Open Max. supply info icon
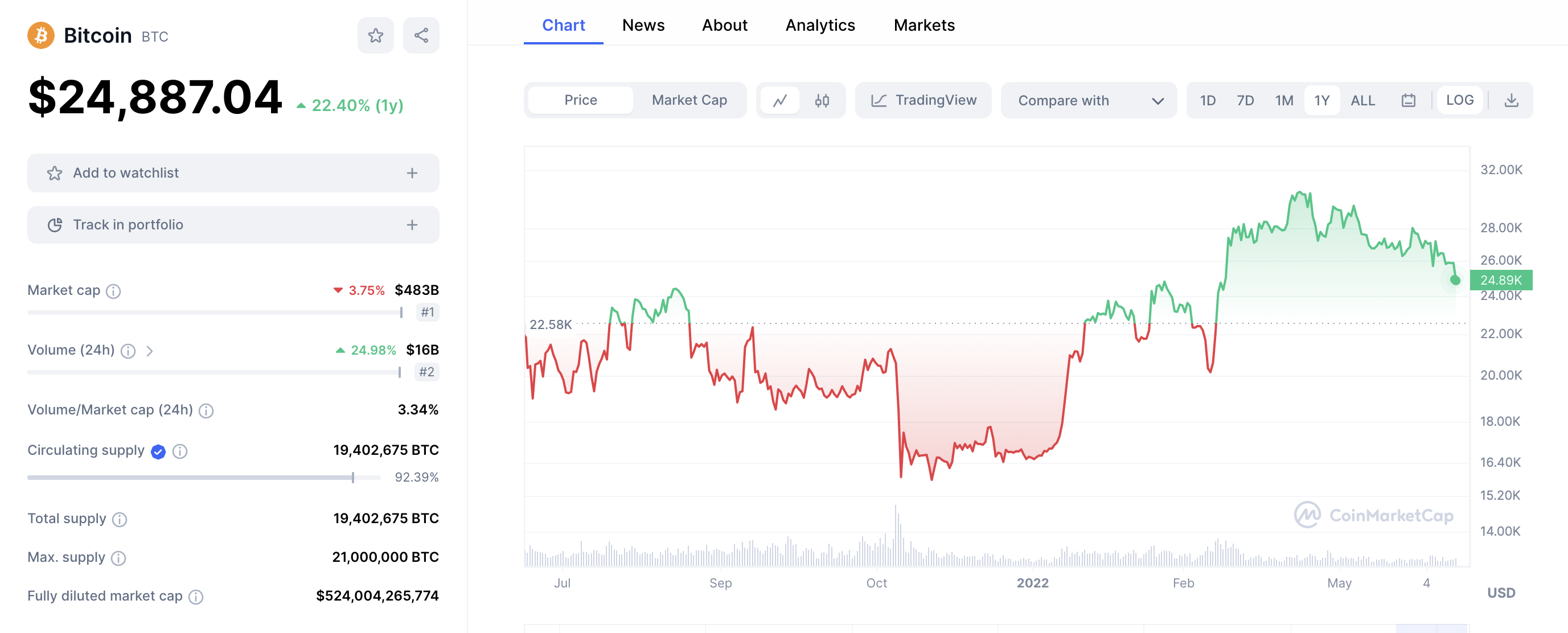This screenshot has width=1568, height=633. tap(118, 558)
